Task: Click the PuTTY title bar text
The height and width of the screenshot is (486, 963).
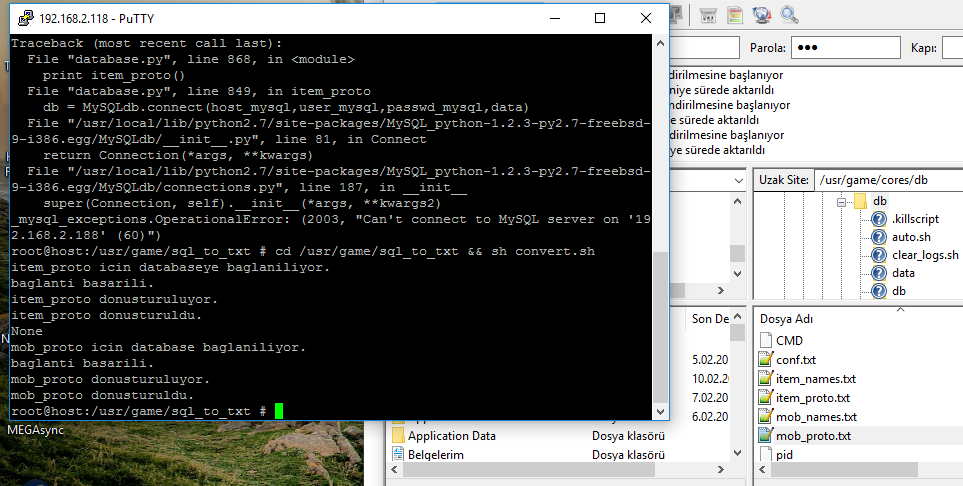Action: coord(96,18)
